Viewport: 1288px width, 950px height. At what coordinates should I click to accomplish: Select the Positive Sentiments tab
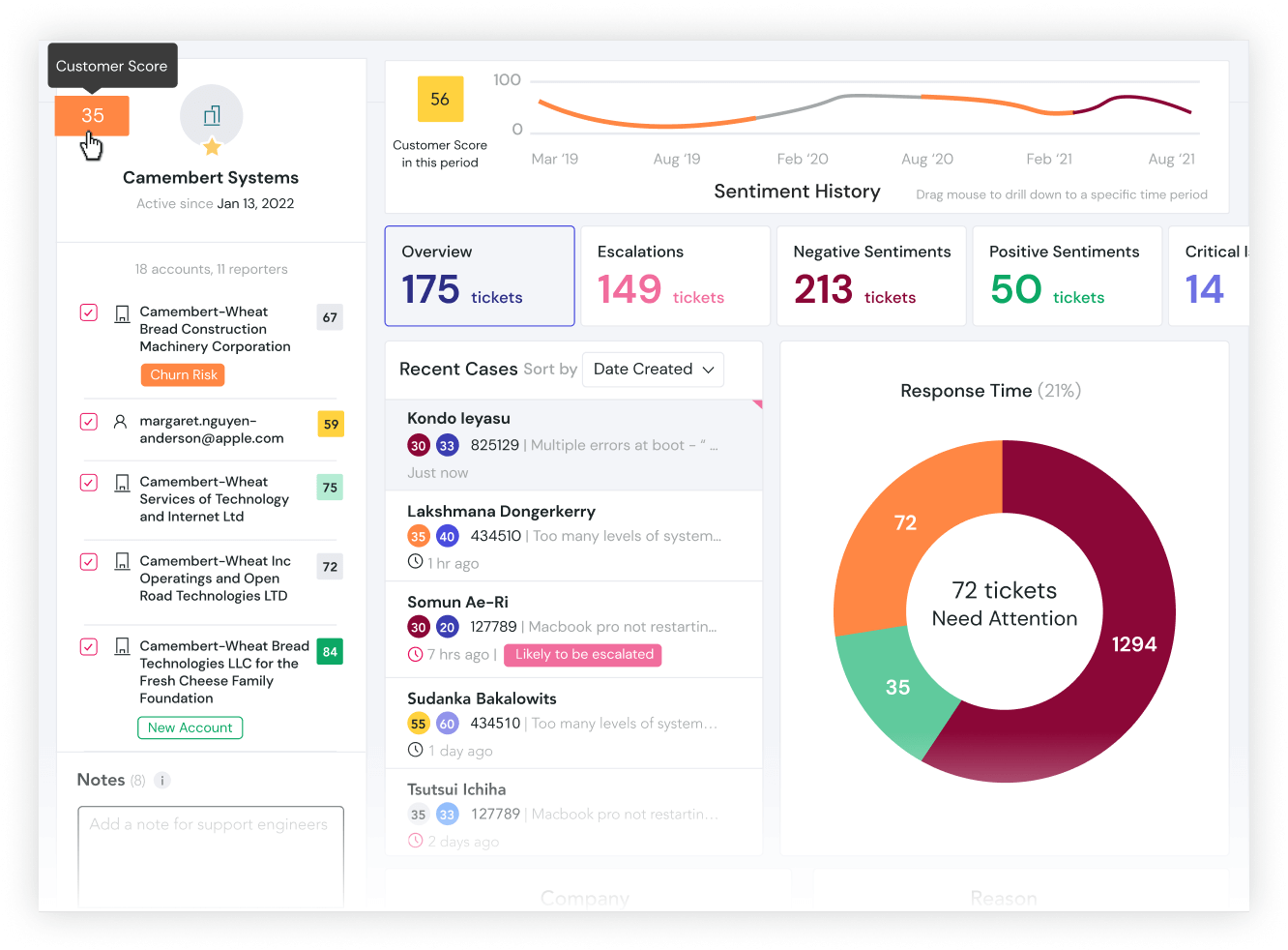click(x=1068, y=276)
